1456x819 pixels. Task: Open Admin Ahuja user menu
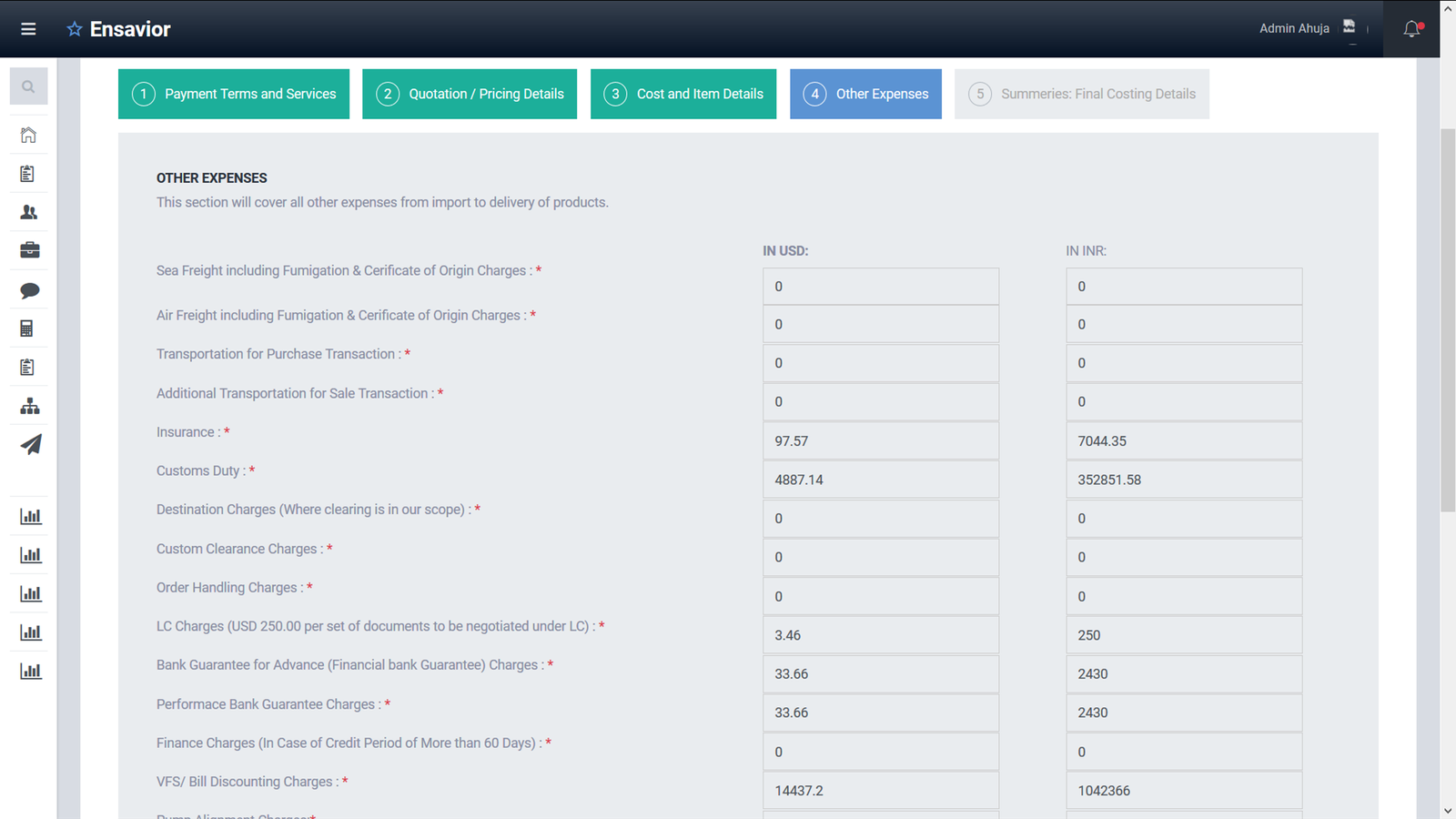coord(1294,29)
